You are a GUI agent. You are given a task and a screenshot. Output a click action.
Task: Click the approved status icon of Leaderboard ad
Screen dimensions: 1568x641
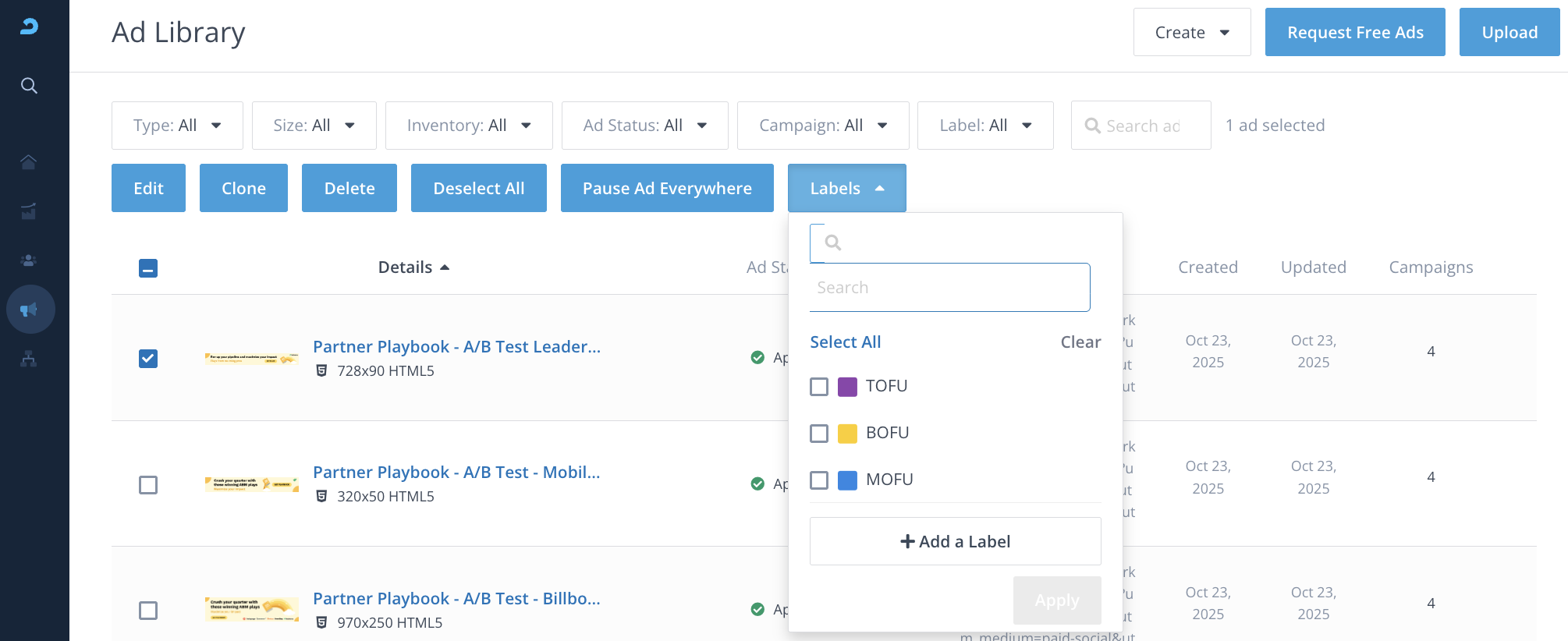(x=757, y=358)
